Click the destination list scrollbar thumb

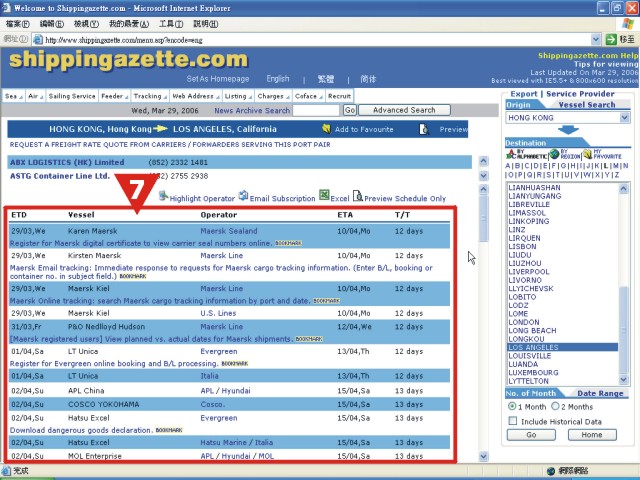623,329
